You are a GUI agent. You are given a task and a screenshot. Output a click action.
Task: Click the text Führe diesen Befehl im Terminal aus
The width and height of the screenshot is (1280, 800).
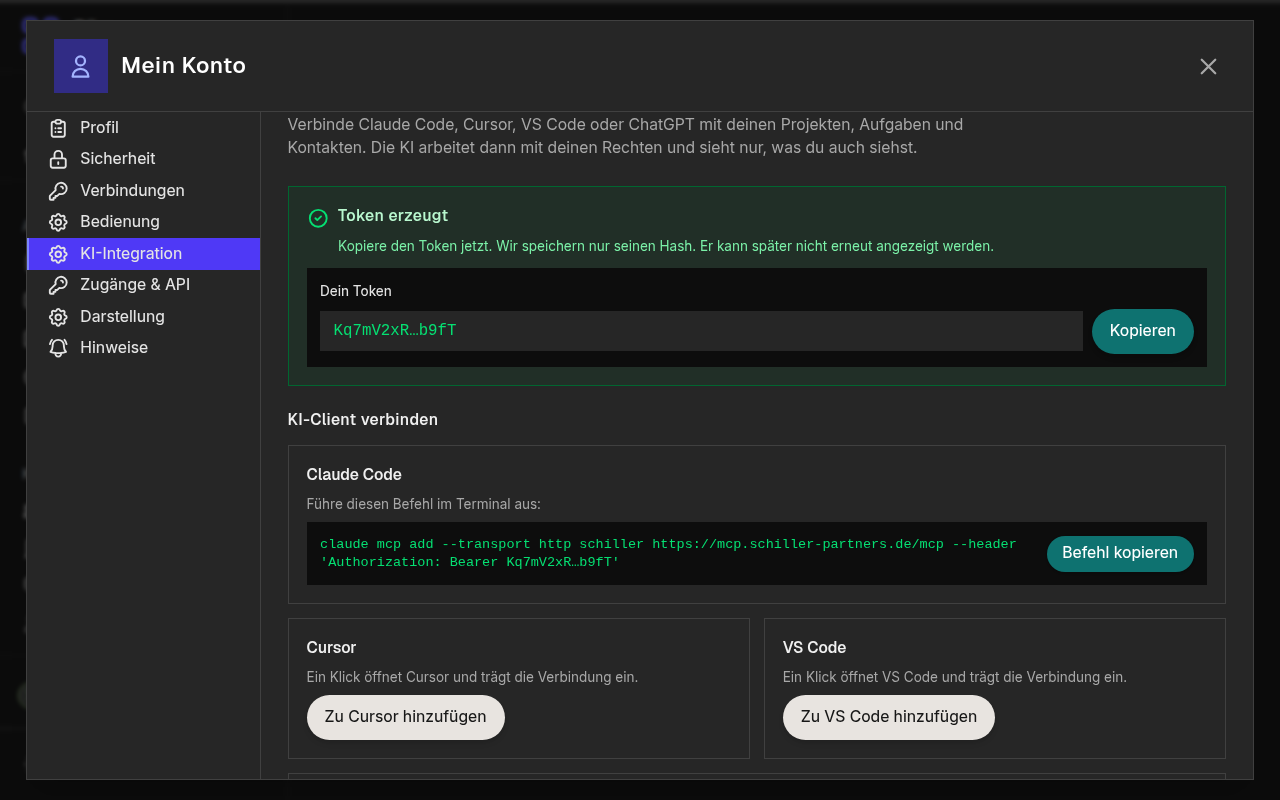(x=423, y=505)
